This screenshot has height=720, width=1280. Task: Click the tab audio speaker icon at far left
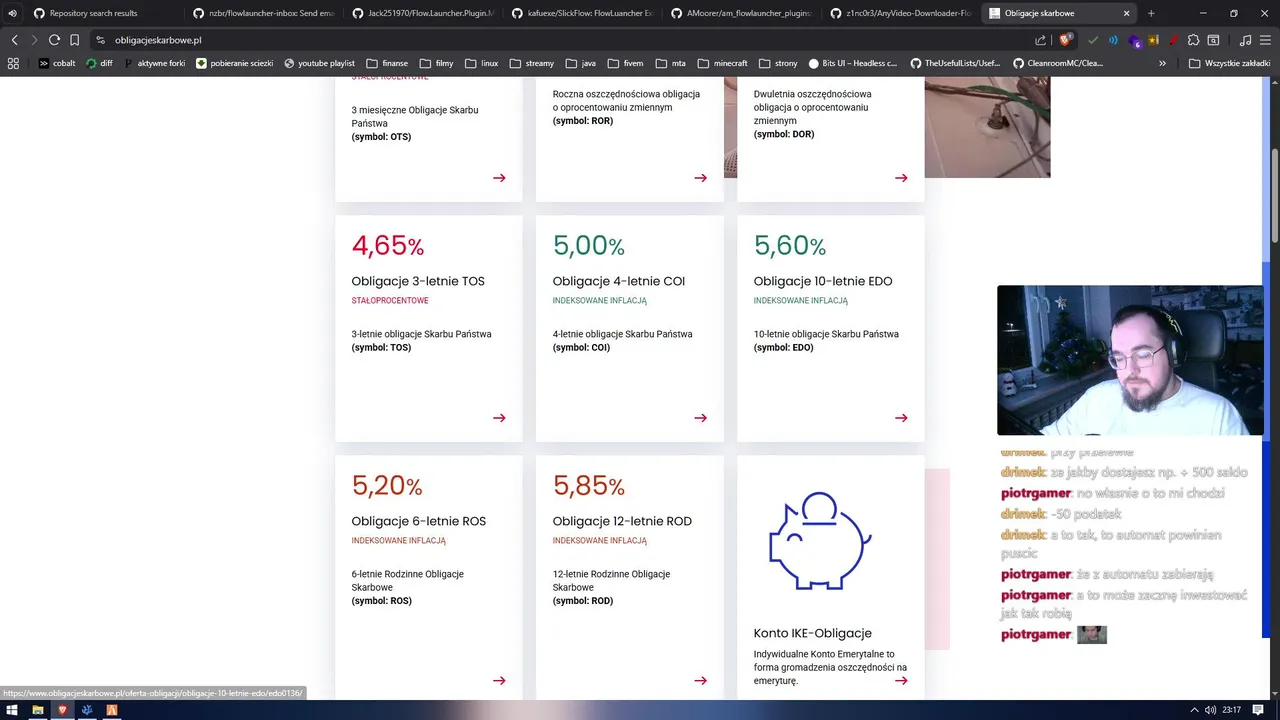12,13
